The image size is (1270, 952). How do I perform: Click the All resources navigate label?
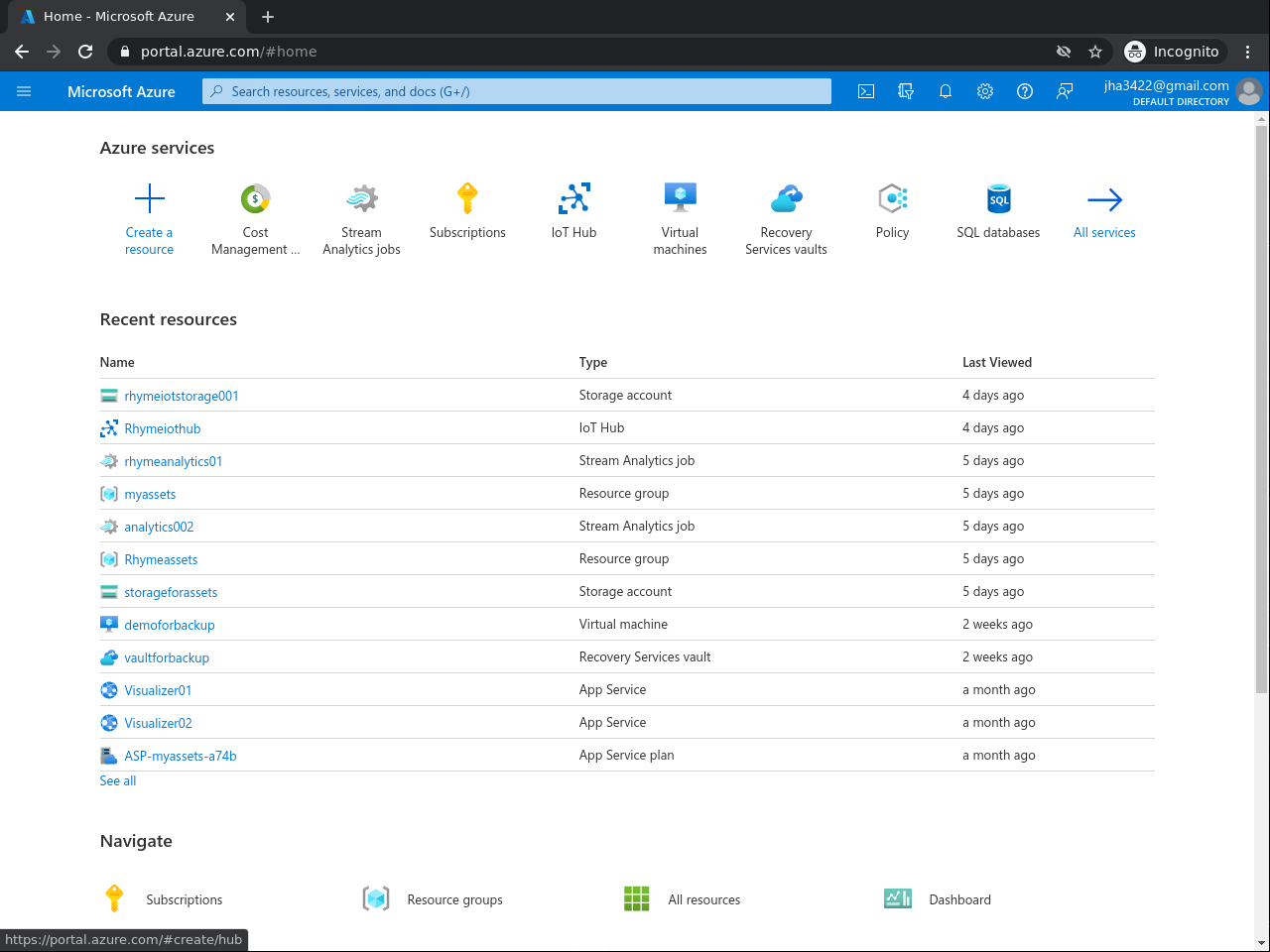[704, 899]
